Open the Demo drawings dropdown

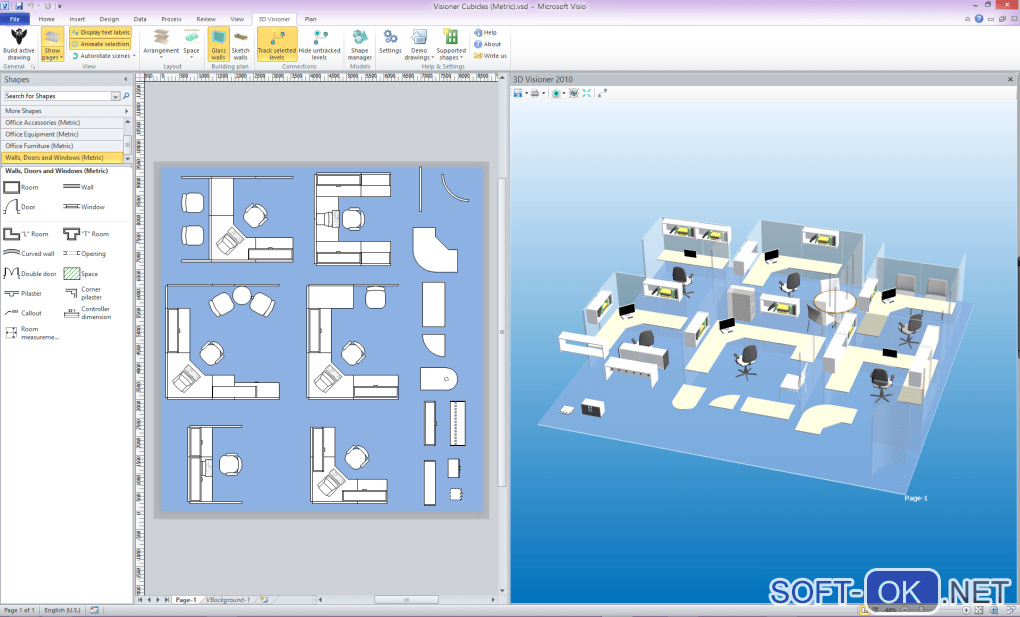click(419, 44)
